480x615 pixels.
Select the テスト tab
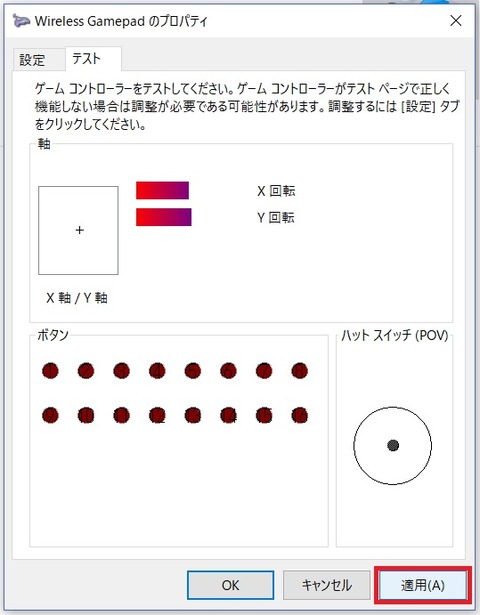click(87, 59)
